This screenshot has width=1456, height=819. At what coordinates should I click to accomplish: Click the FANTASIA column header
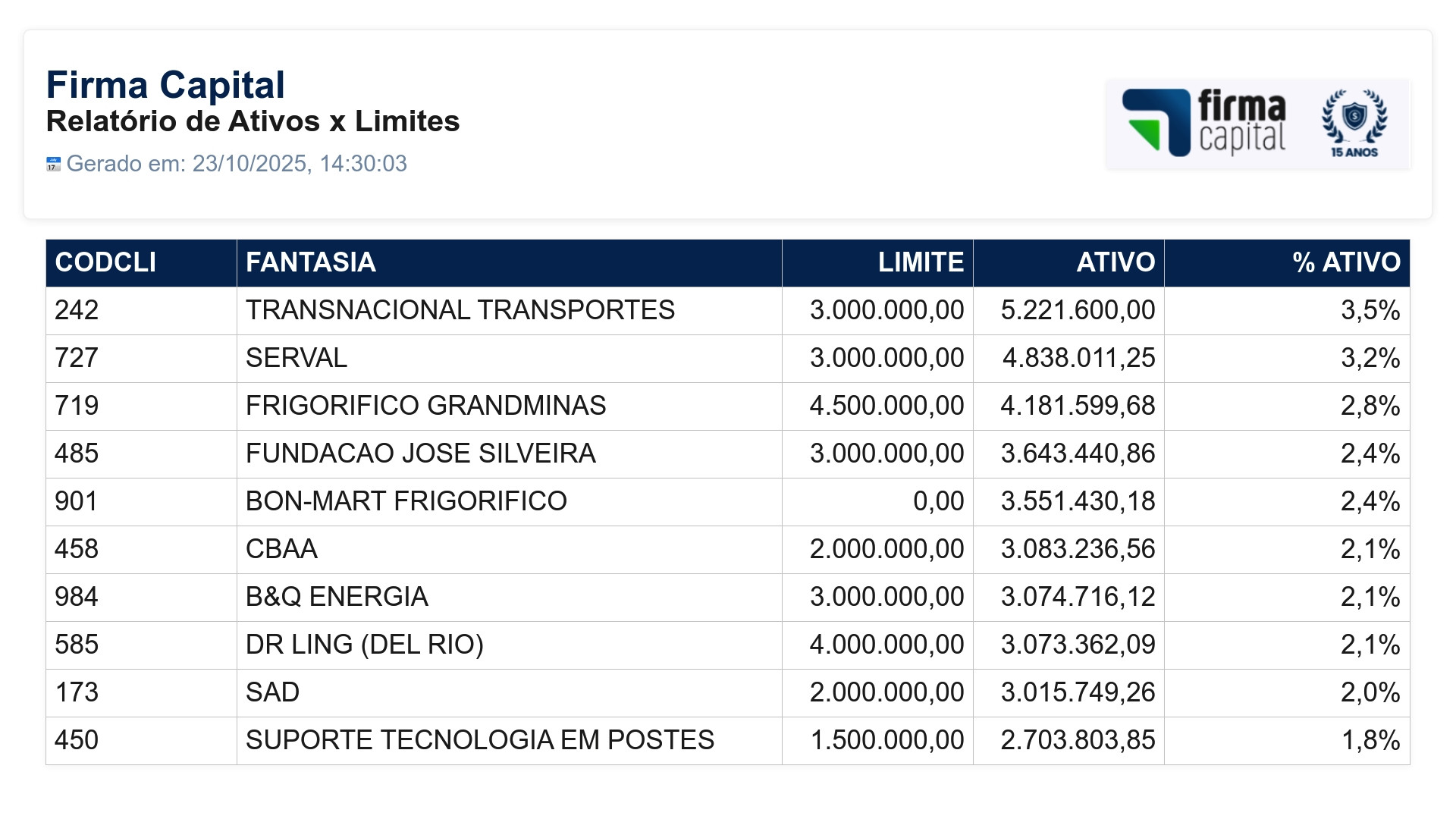point(311,262)
